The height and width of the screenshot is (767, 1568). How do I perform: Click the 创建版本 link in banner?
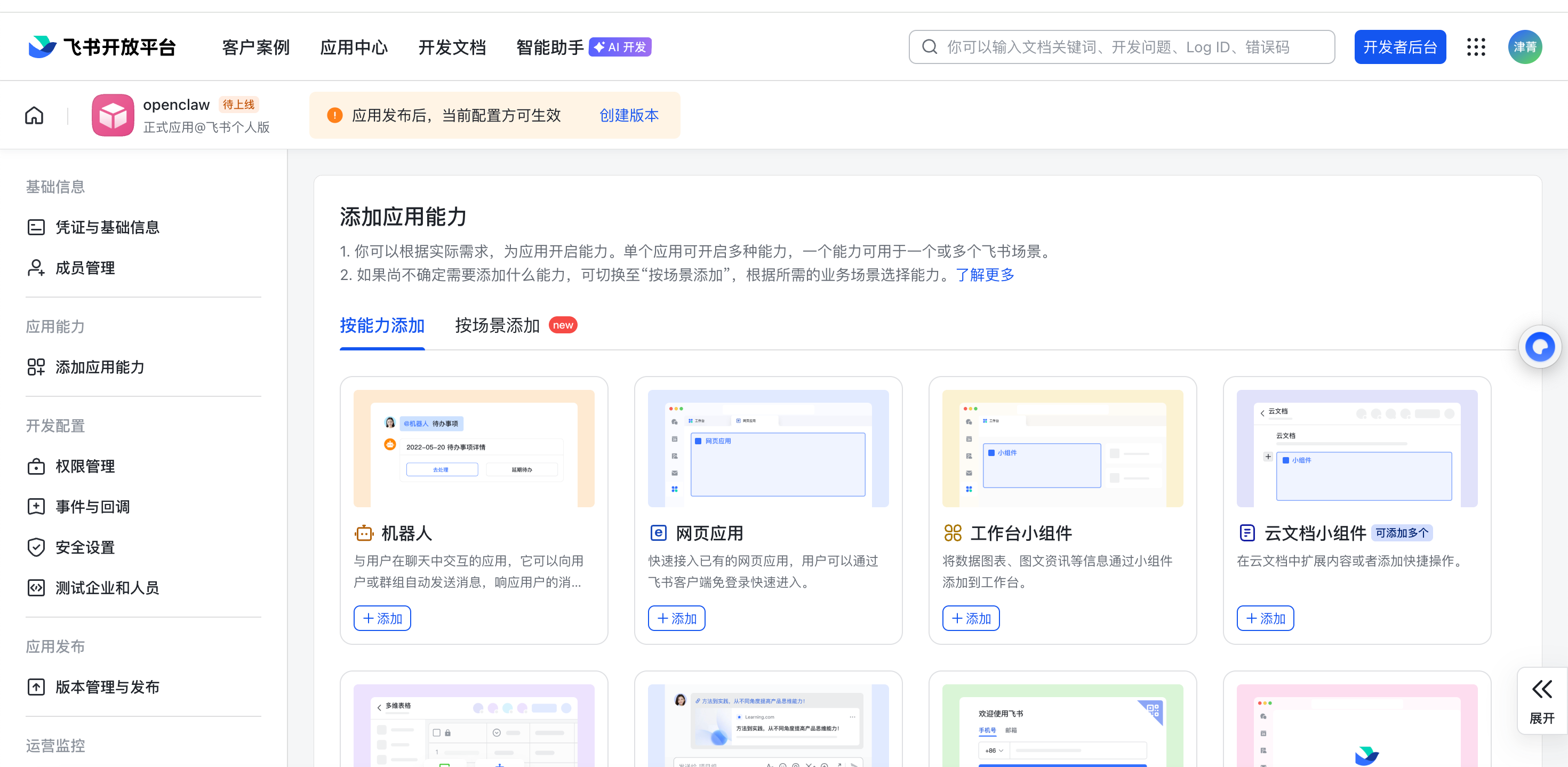pos(629,115)
